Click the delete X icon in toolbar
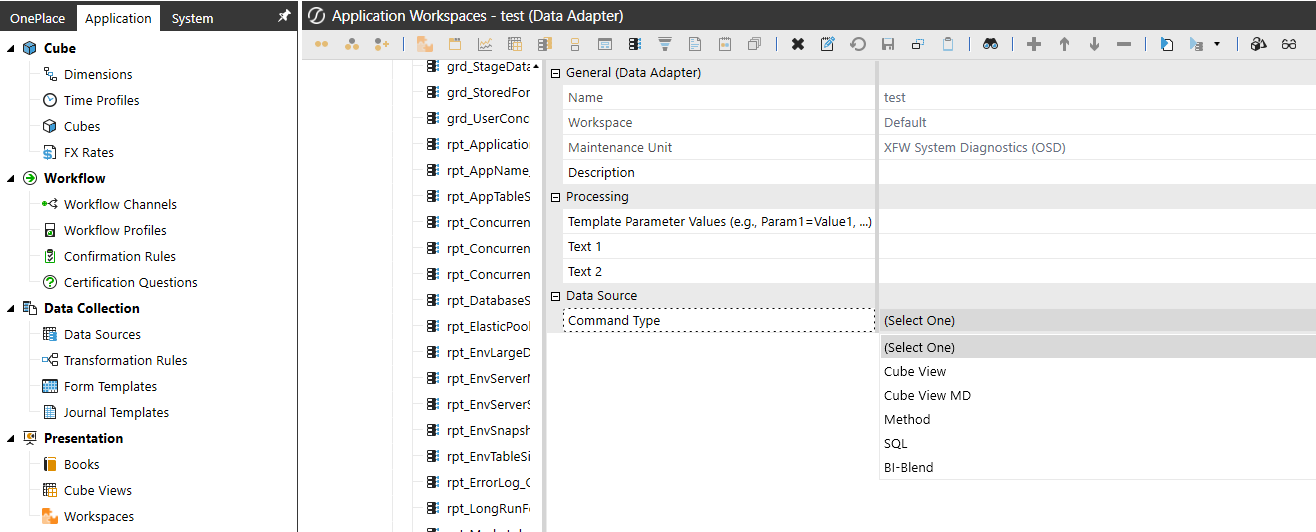 797,44
